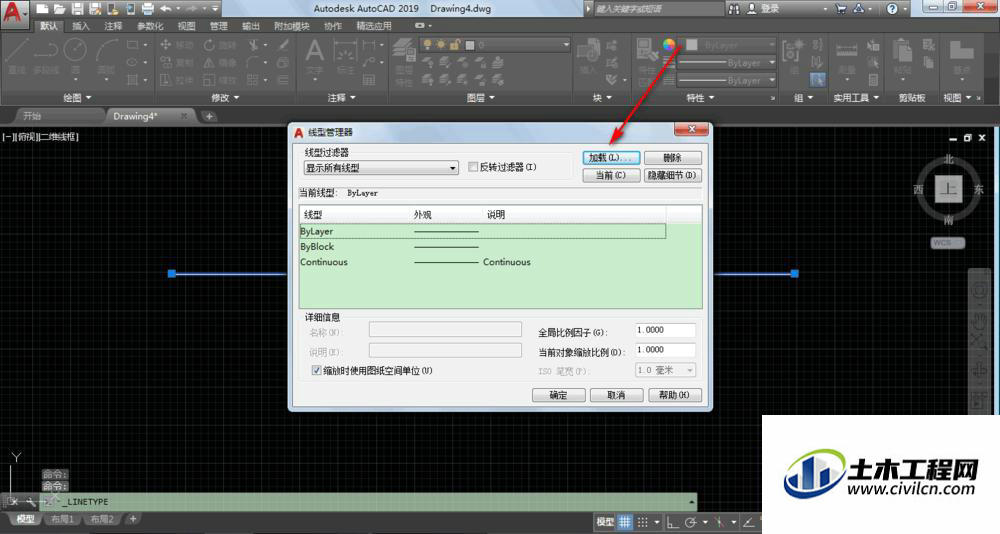1000x534 pixels.
Task: Expand the Draw panel title
Action: (x=77, y=98)
